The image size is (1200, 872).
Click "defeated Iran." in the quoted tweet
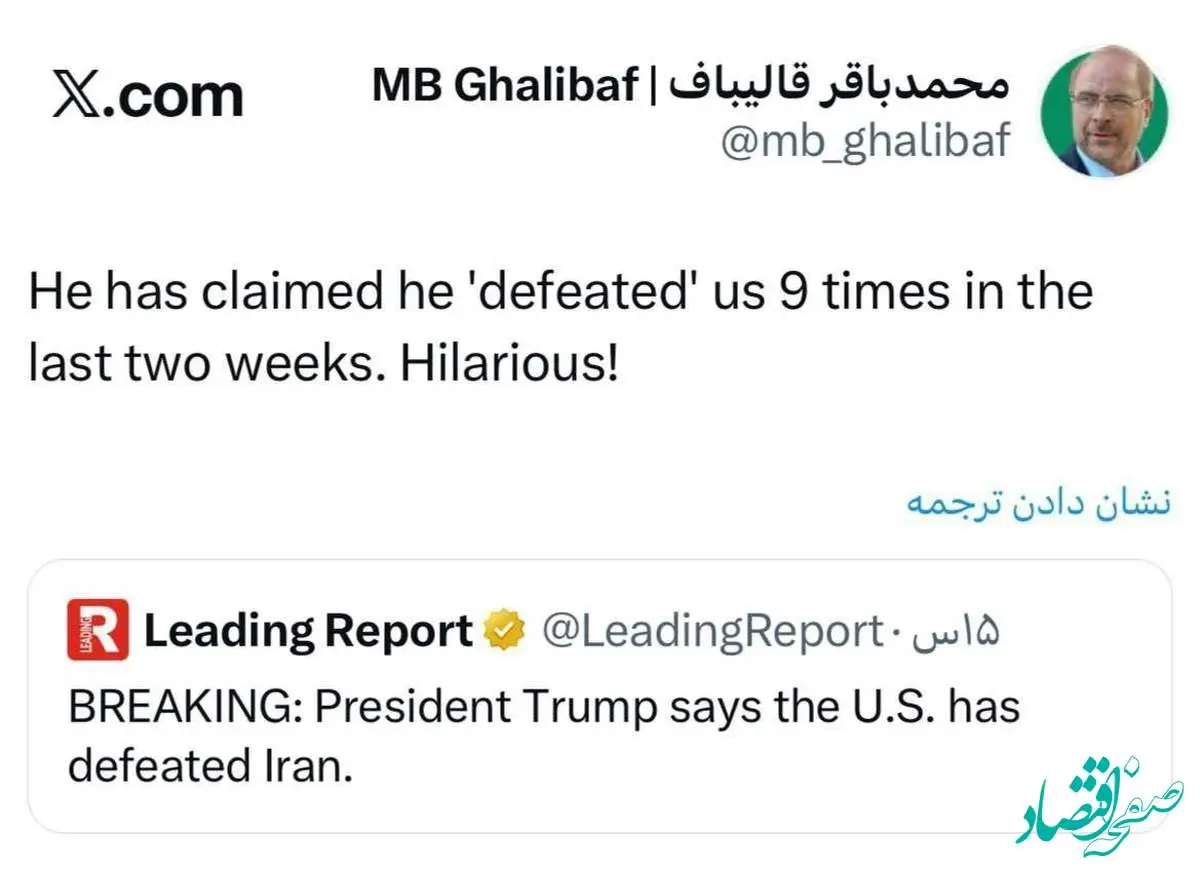pos(211,767)
